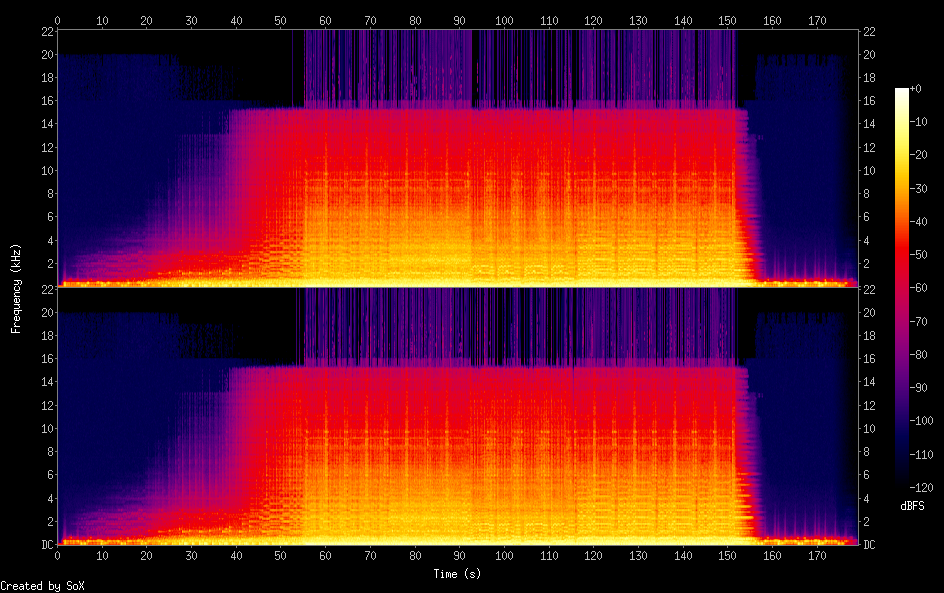Click the 170 mark on the top time axis

[817, 20]
